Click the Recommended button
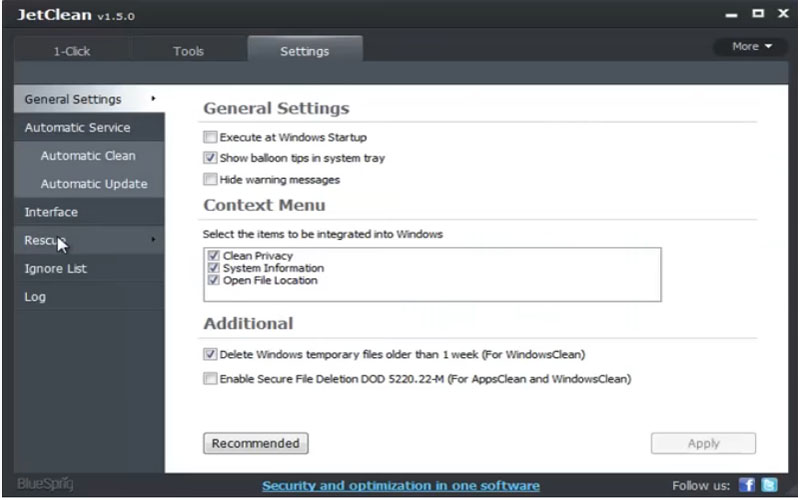Viewport: 800px width, 500px height. click(256, 443)
